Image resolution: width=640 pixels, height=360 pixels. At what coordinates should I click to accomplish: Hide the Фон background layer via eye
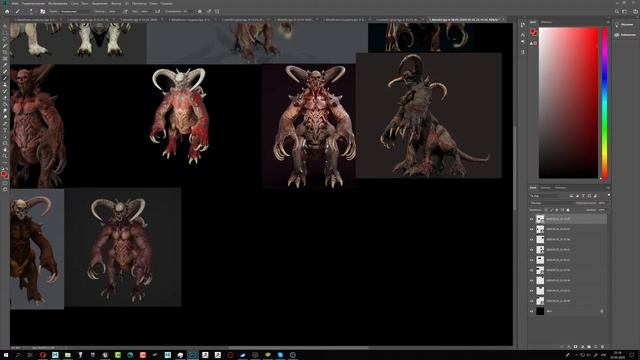coord(531,311)
